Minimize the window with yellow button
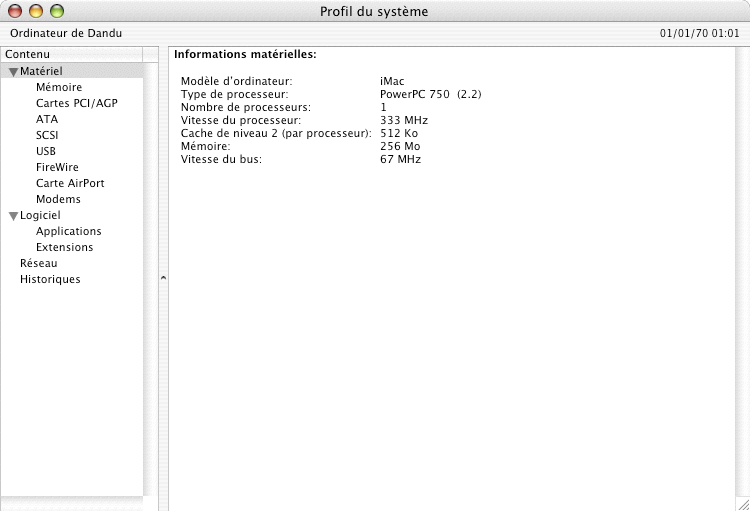Image resolution: width=750 pixels, height=511 pixels. point(36,11)
